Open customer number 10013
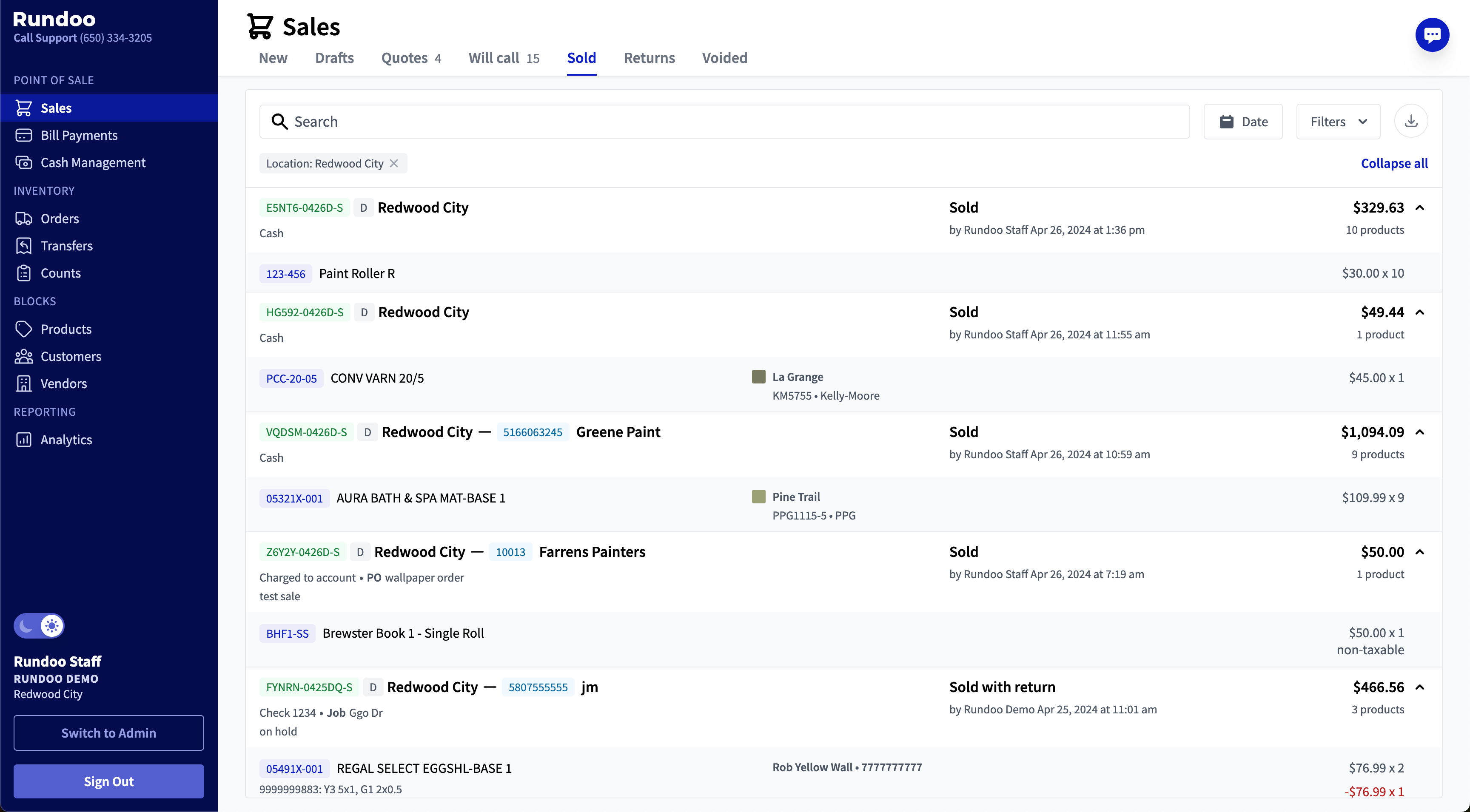 click(510, 552)
